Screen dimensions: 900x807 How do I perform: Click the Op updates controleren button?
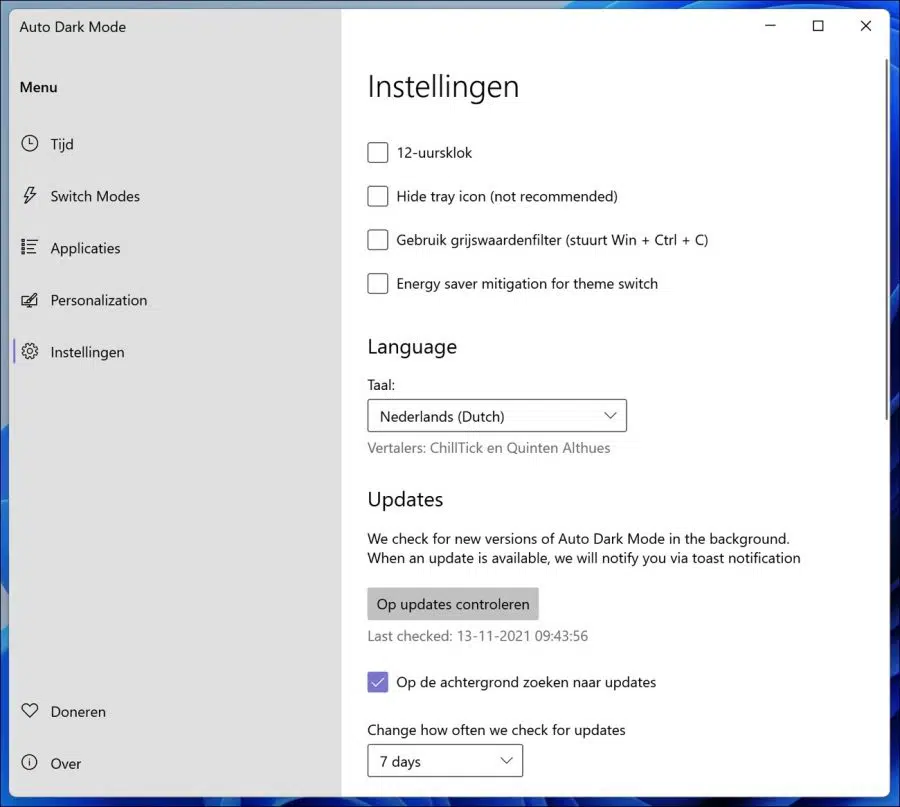pyautogui.click(x=453, y=604)
